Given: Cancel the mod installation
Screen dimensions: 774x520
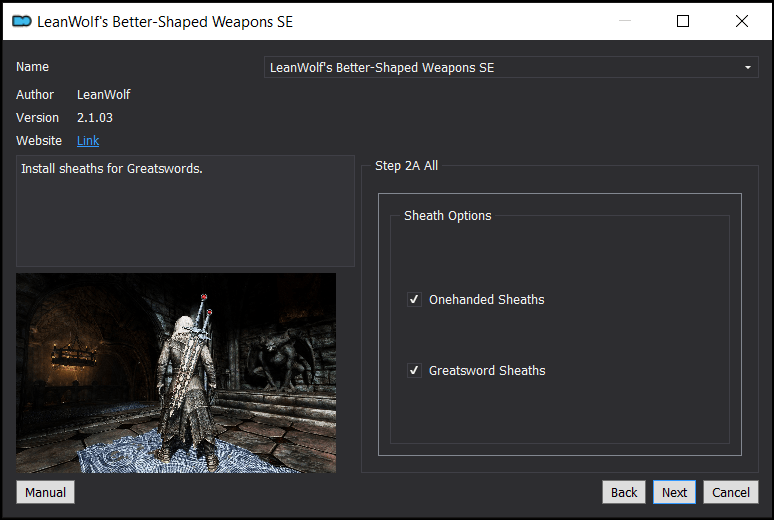Looking at the screenshot, I should [x=730, y=492].
